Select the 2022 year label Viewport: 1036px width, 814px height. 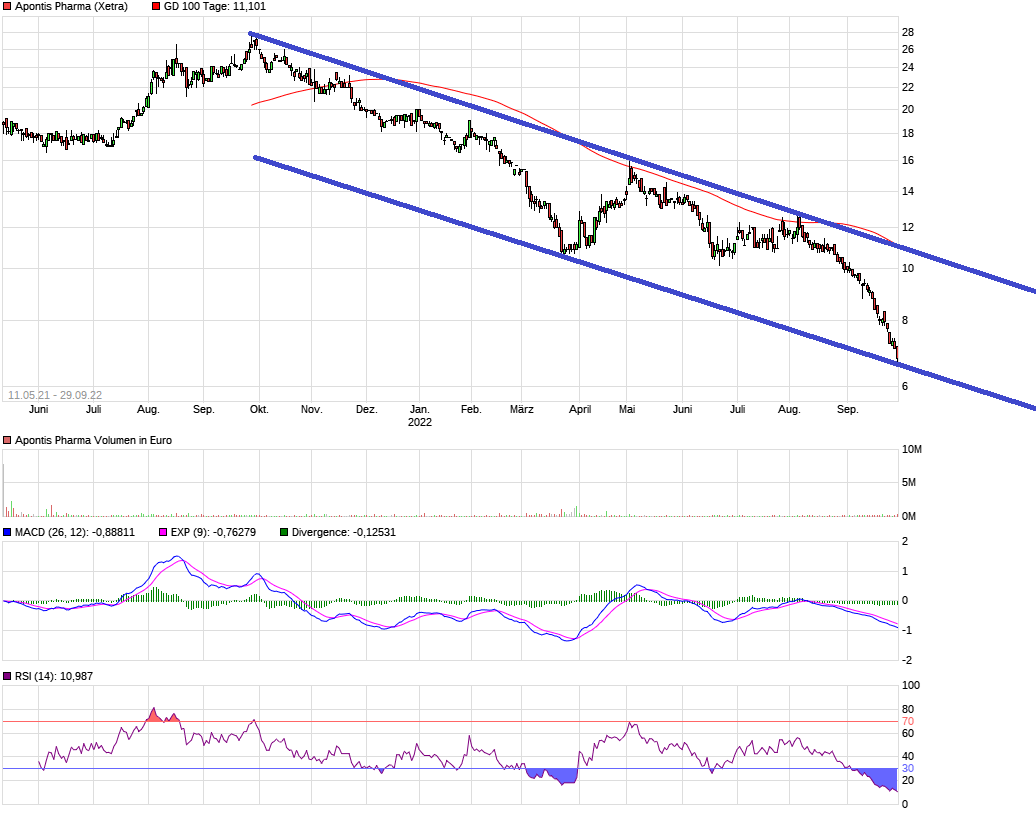point(419,422)
